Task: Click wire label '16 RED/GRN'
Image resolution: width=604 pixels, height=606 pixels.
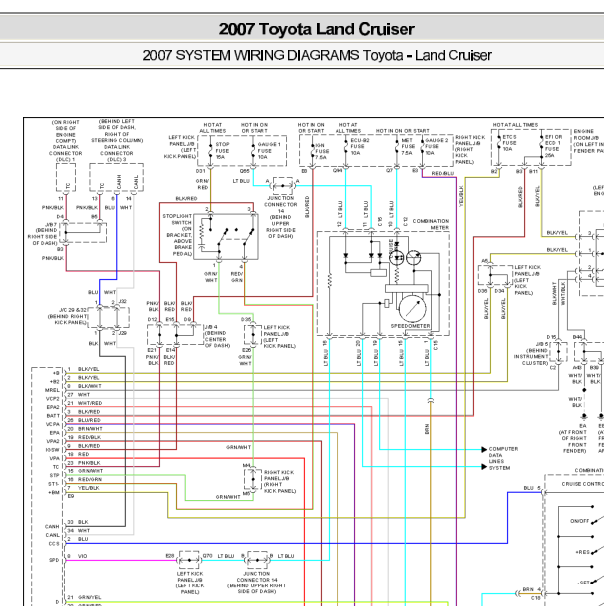Action: [85, 480]
